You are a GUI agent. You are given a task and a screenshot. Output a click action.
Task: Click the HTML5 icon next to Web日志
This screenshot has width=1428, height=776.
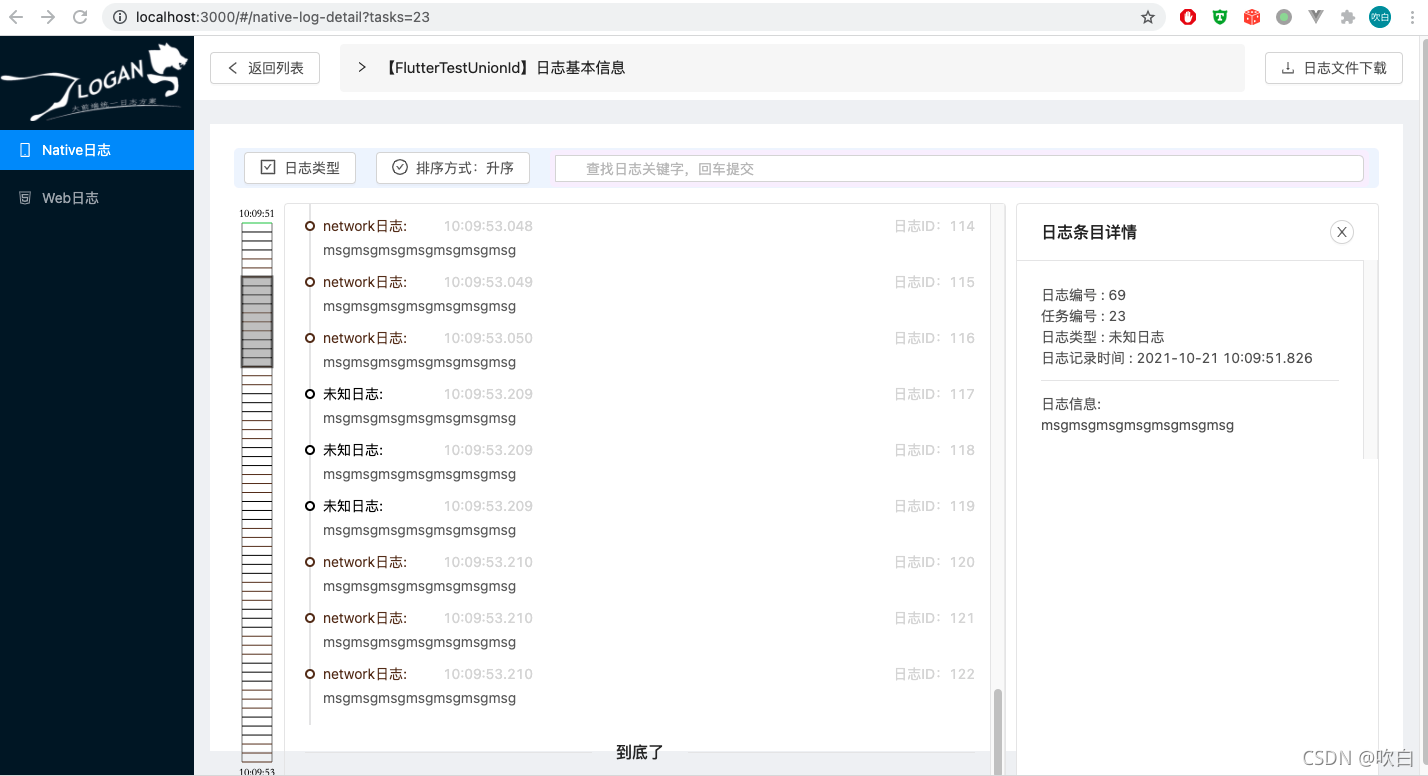[x=24, y=197]
